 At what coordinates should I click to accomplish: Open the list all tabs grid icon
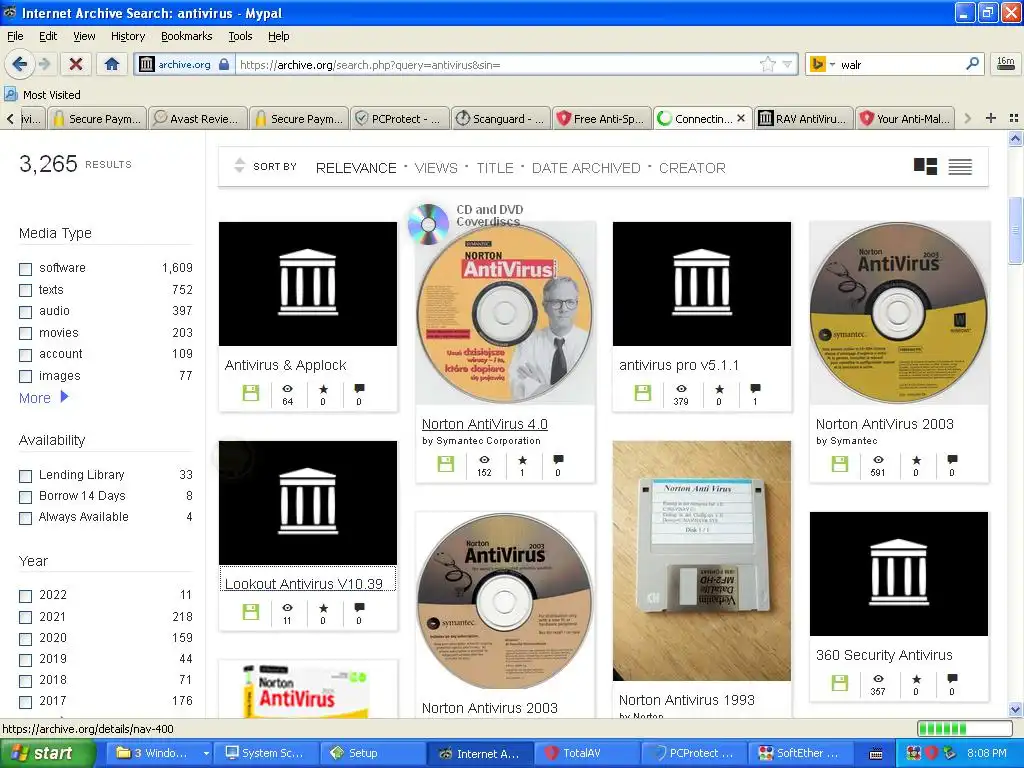tap(1014, 118)
